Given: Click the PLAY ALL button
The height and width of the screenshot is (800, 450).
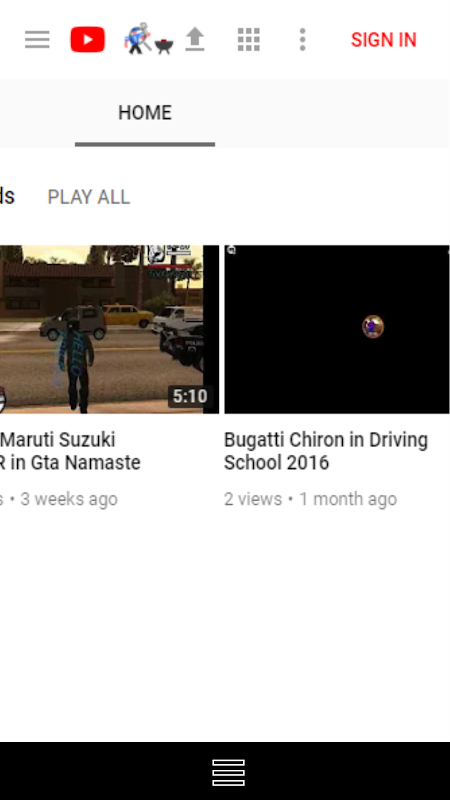Looking at the screenshot, I should pos(89,197).
